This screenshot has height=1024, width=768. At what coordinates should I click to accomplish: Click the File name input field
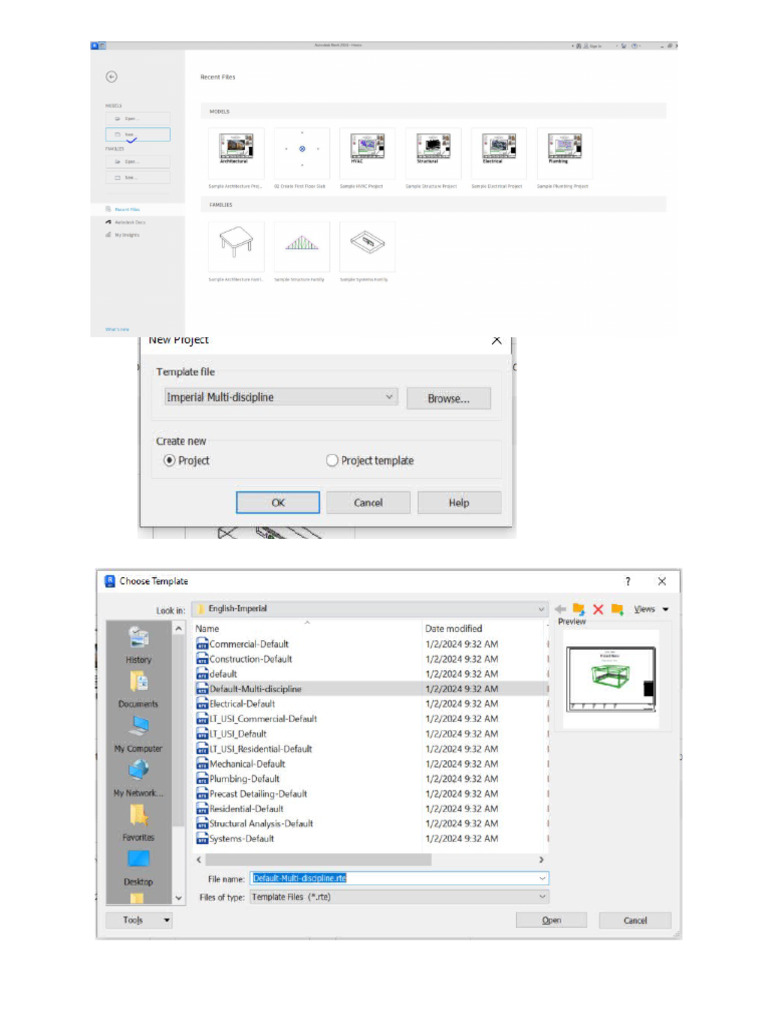399,878
